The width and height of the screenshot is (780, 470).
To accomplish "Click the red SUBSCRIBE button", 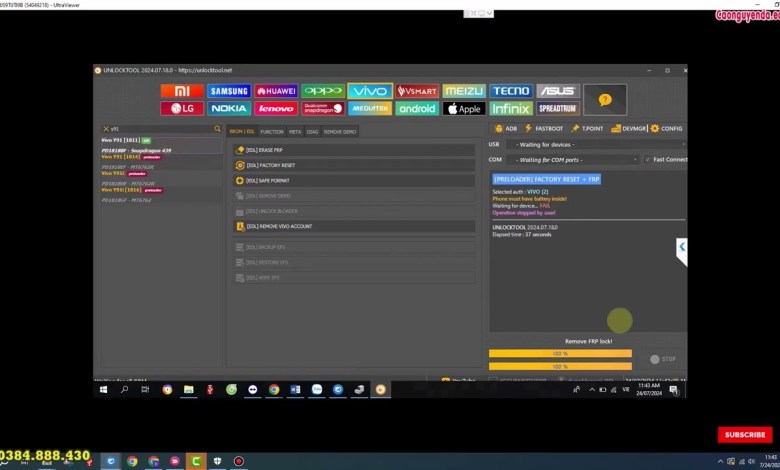I will (x=745, y=435).
